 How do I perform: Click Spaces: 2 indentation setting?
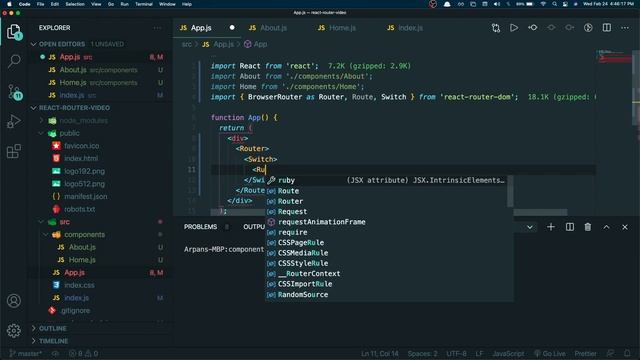point(422,353)
